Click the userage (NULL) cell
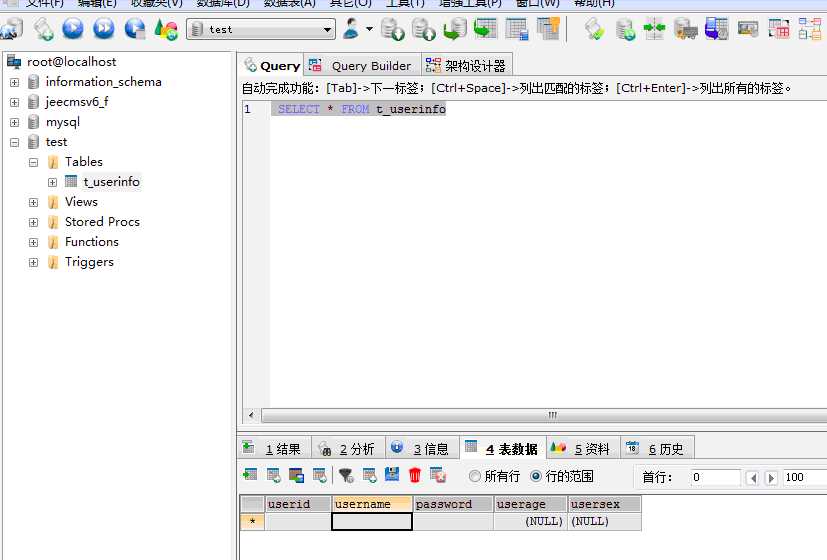The height and width of the screenshot is (560, 827). 531,522
